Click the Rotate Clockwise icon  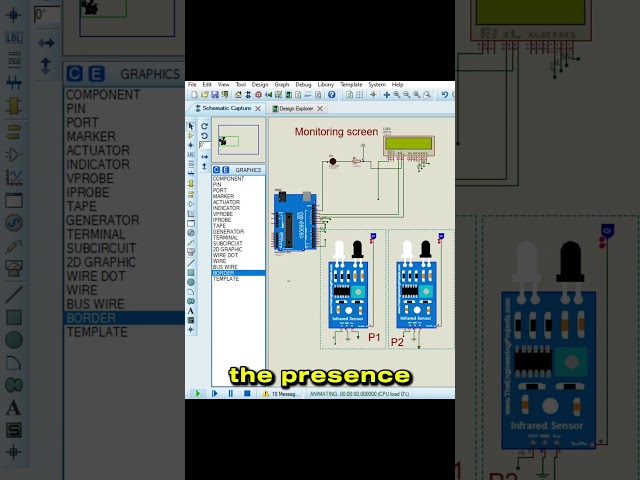click(204, 126)
